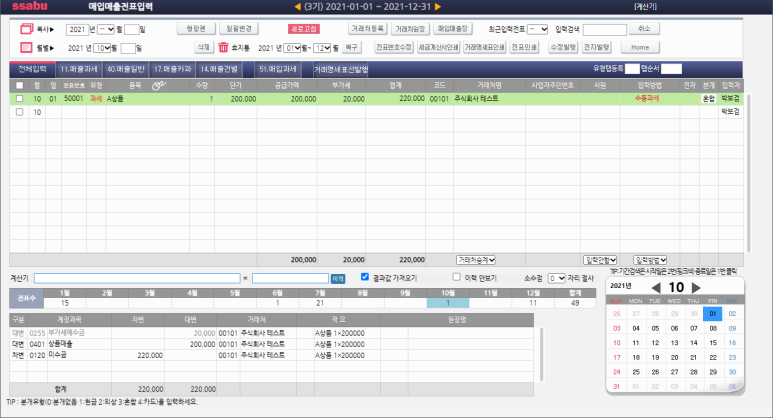Click the 수정발행 button

pyautogui.click(x=563, y=47)
